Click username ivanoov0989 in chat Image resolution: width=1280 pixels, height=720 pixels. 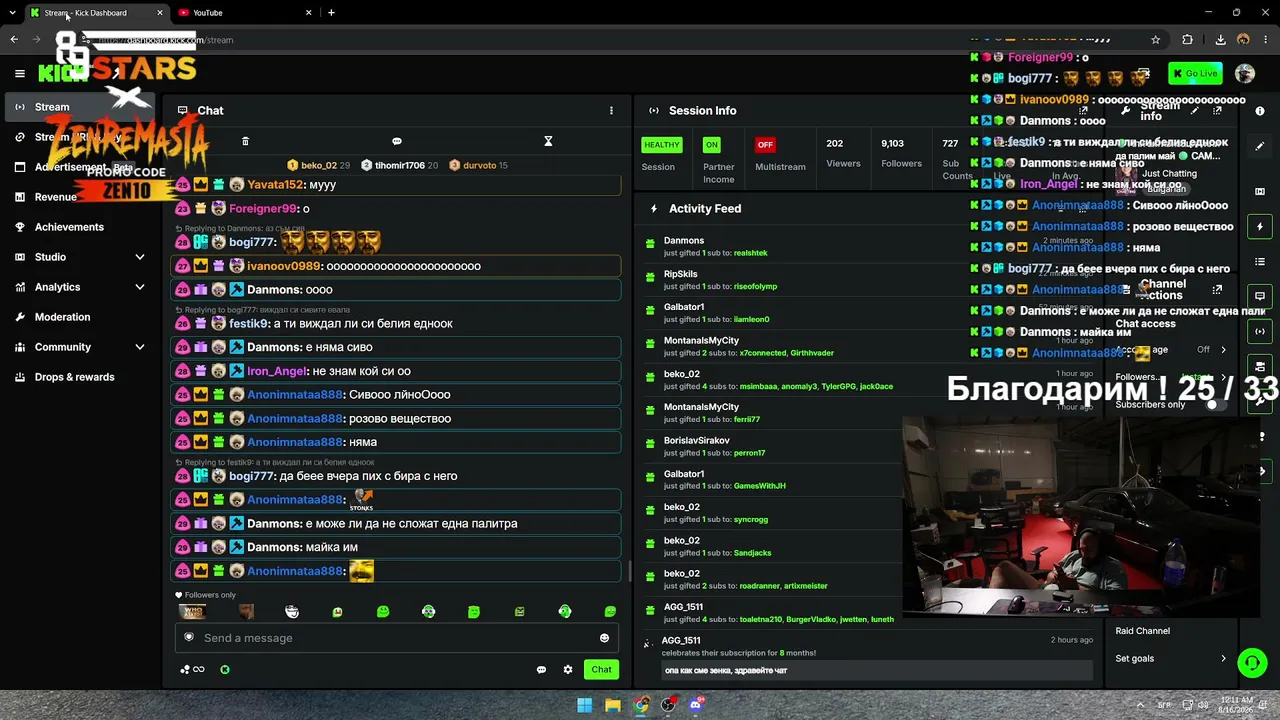coord(284,266)
